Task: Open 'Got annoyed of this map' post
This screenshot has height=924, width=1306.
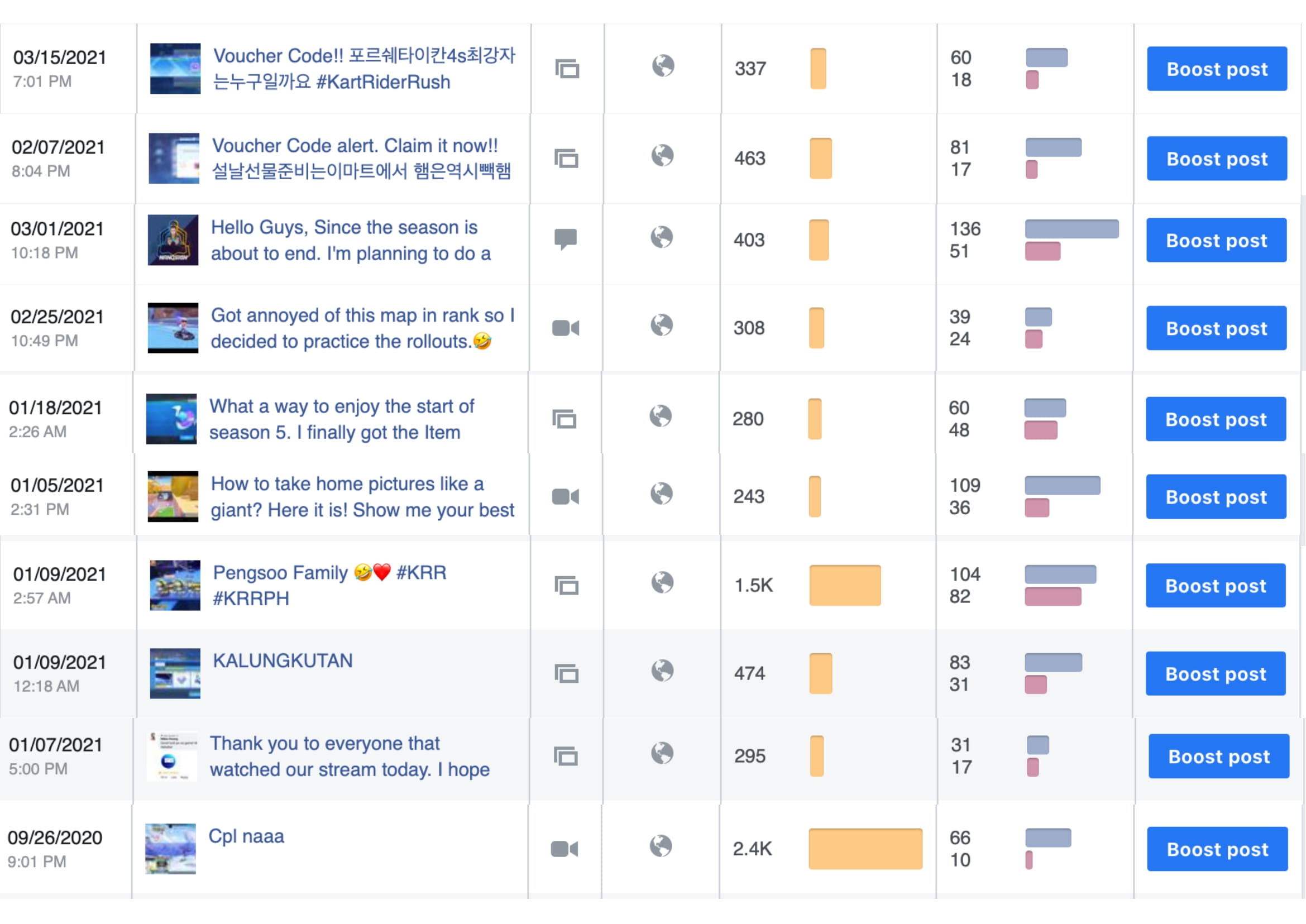Action: (362, 328)
